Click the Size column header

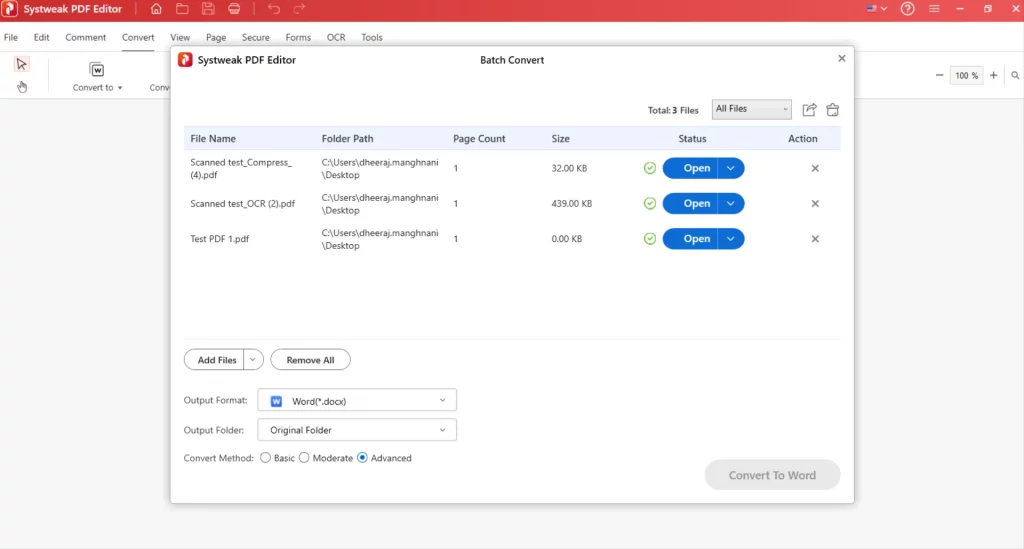coord(560,138)
